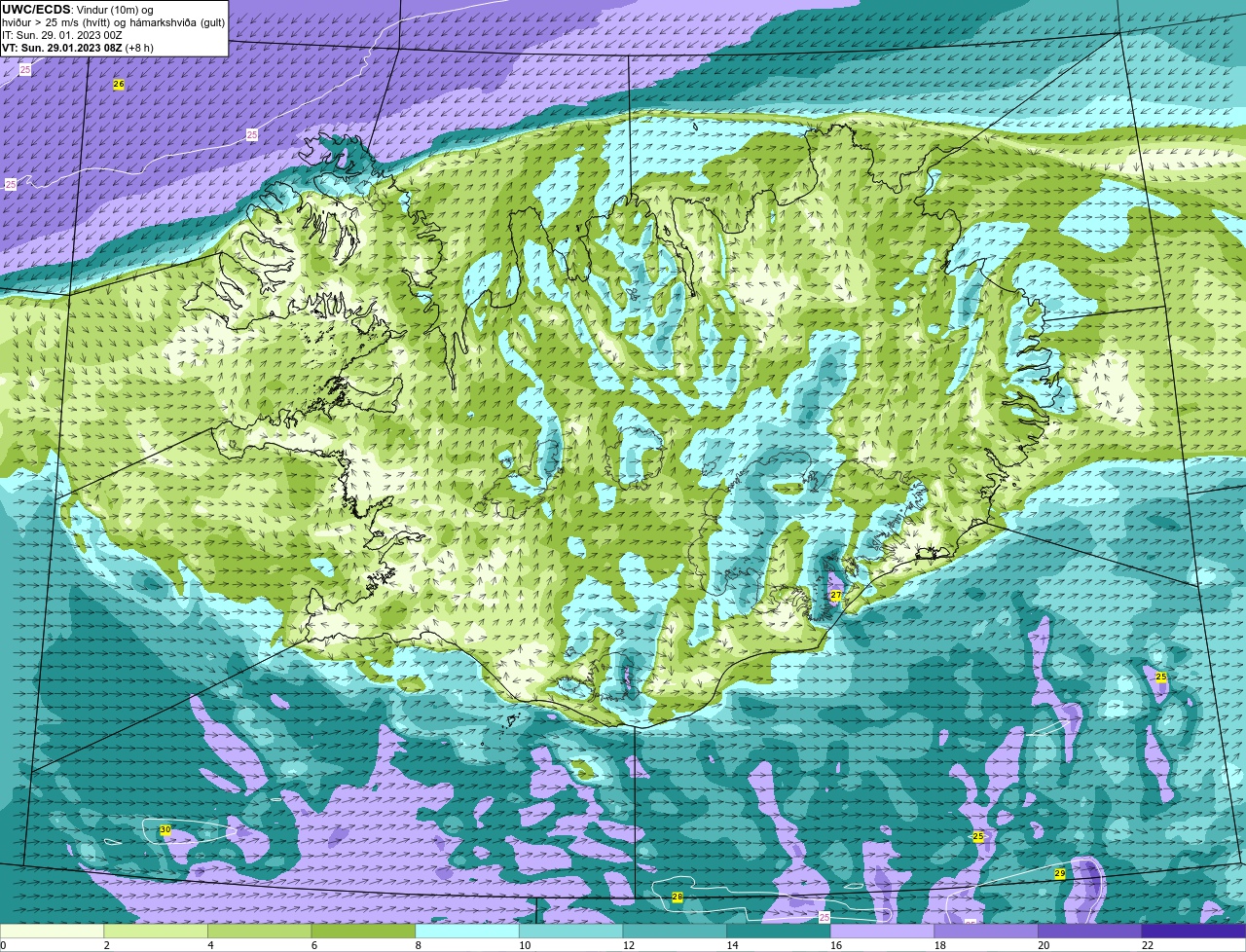Select the legend scale label "12"
The height and width of the screenshot is (952, 1246).
pos(629,945)
